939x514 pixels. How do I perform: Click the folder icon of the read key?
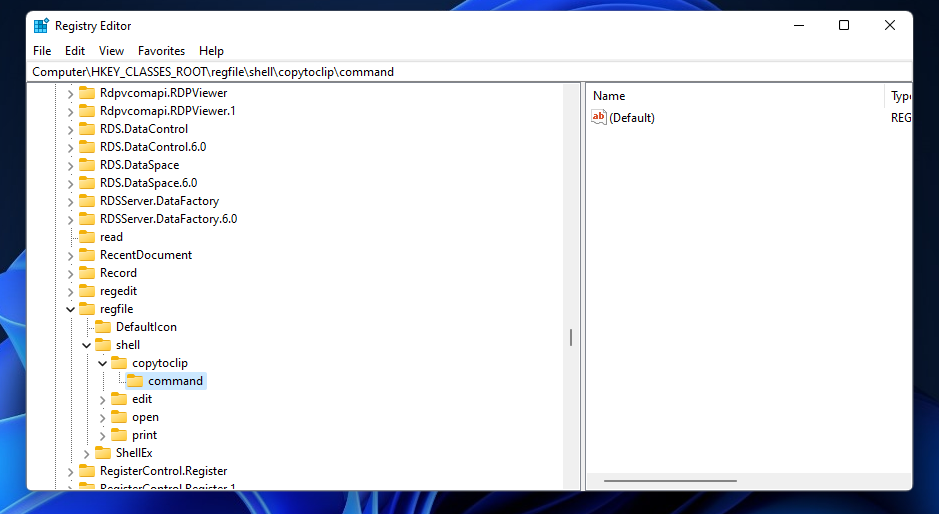[87, 237]
